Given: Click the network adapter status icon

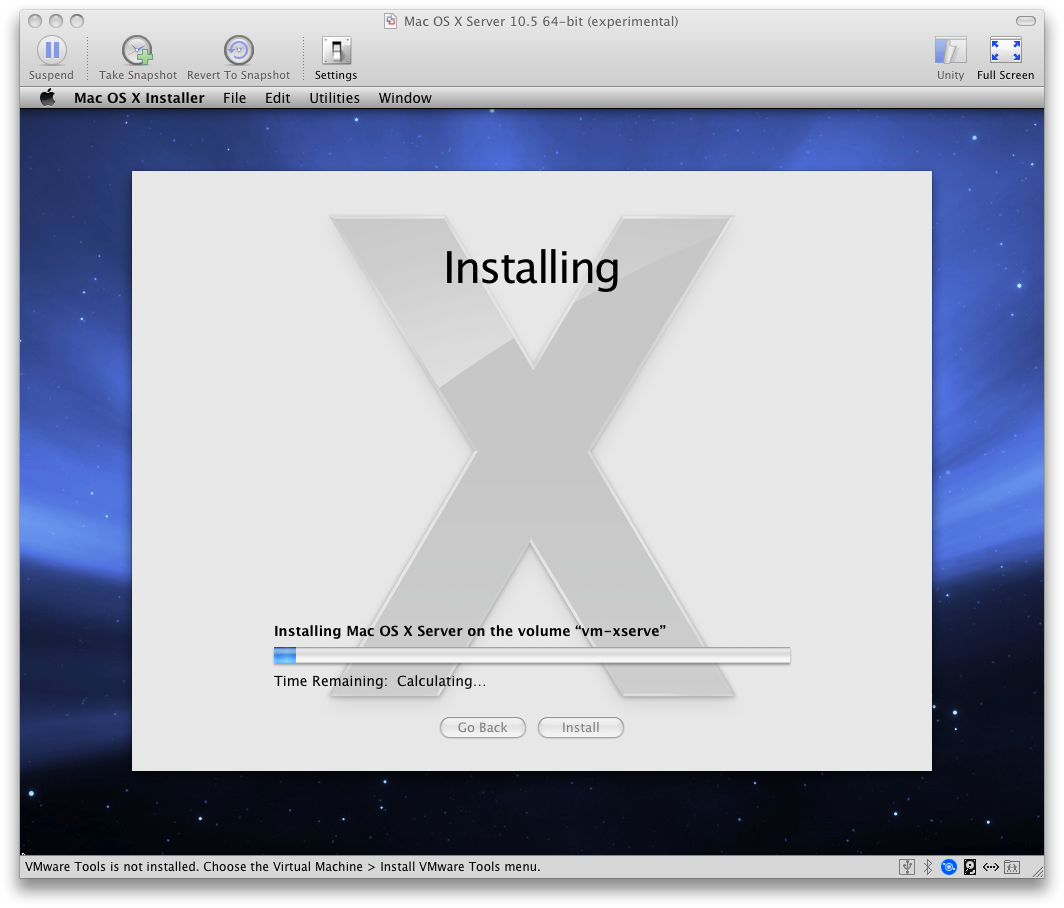Looking at the screenshot, I should tap(991, 867).
